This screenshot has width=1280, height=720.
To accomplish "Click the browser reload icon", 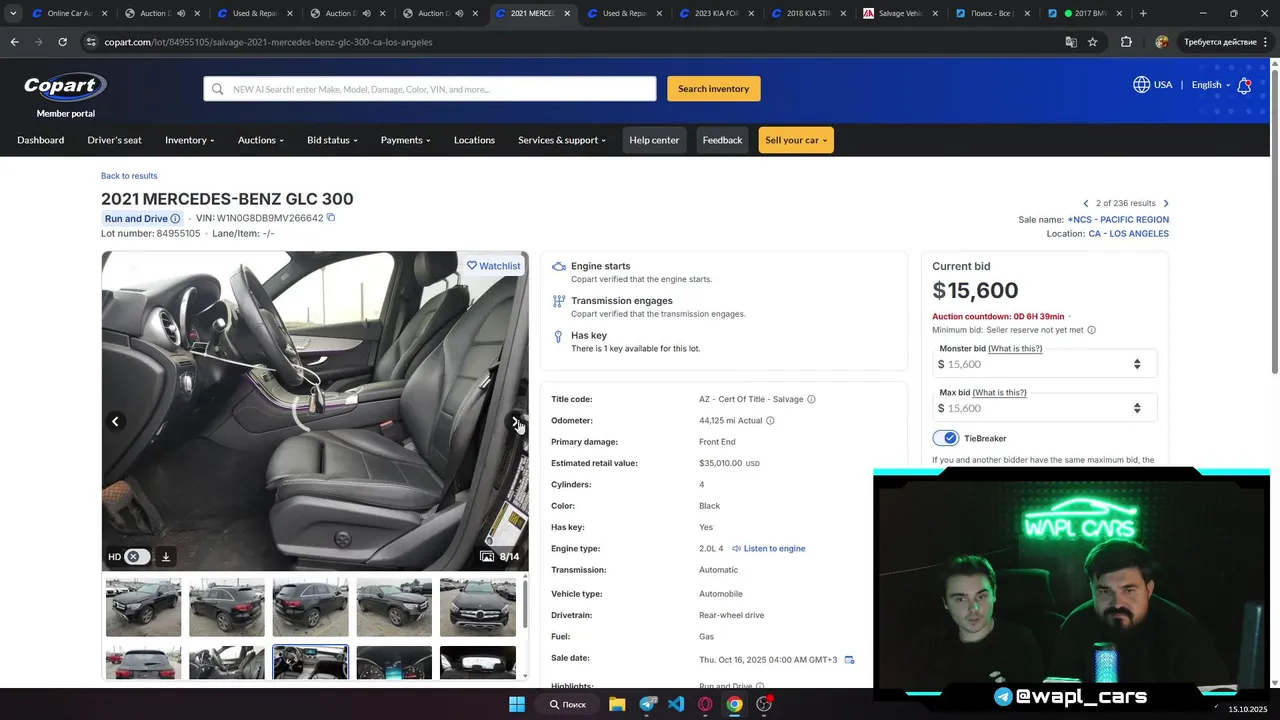I will [62, 42].
